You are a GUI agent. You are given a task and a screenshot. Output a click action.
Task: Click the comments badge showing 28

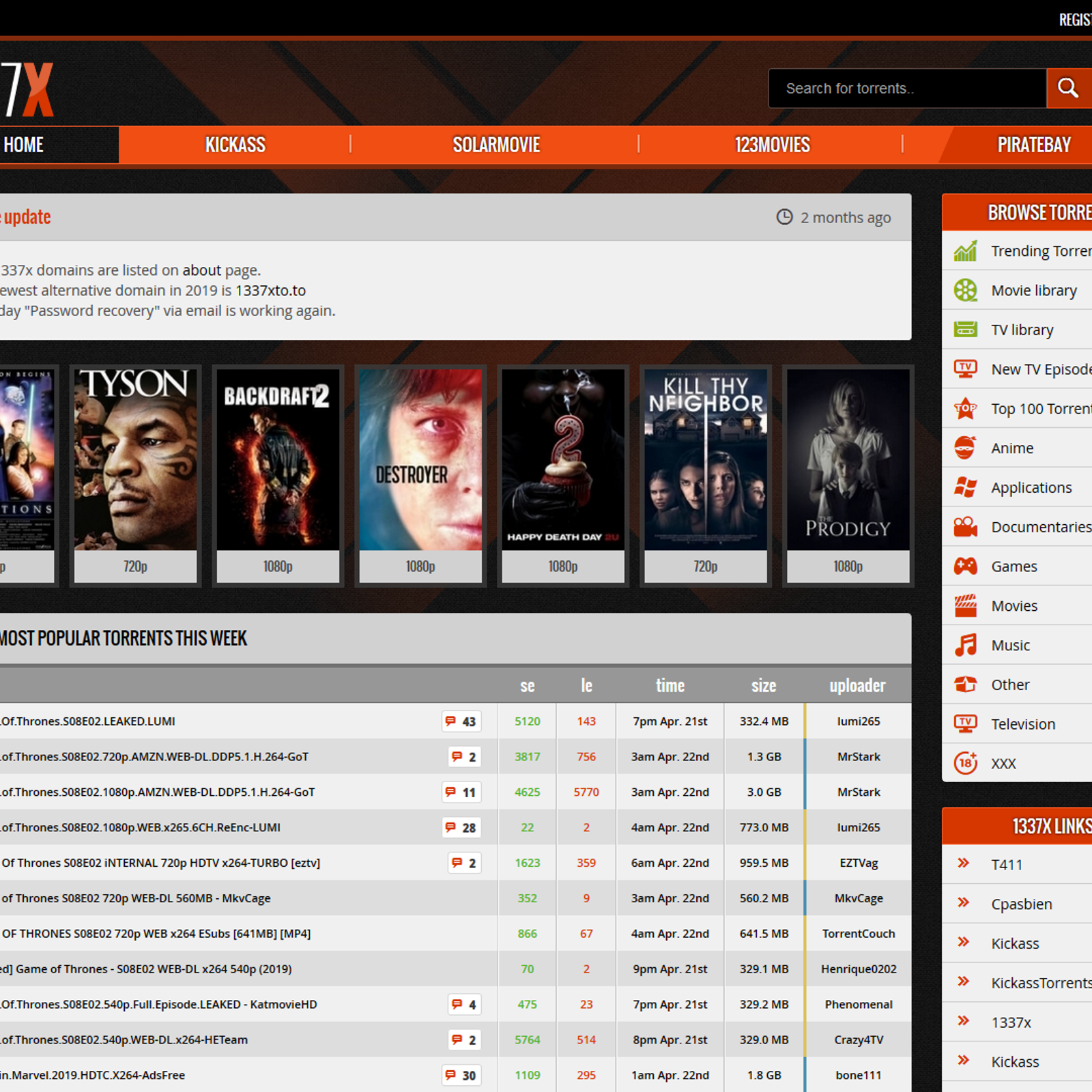[x=461, y=828]
